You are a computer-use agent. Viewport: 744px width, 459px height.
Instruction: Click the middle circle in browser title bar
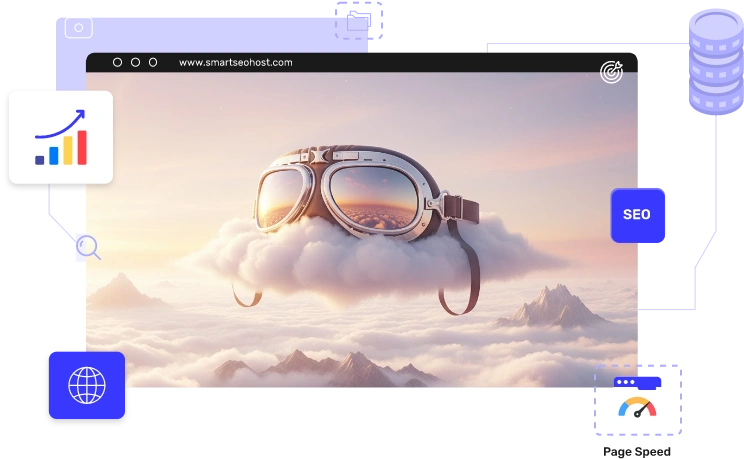[135, 62]
